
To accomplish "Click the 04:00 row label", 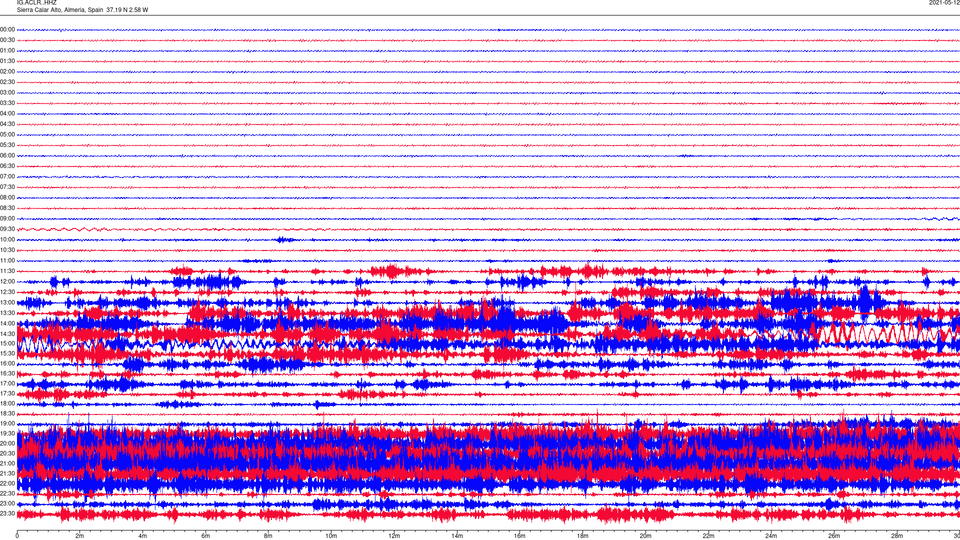I will (x=7, y=114).
